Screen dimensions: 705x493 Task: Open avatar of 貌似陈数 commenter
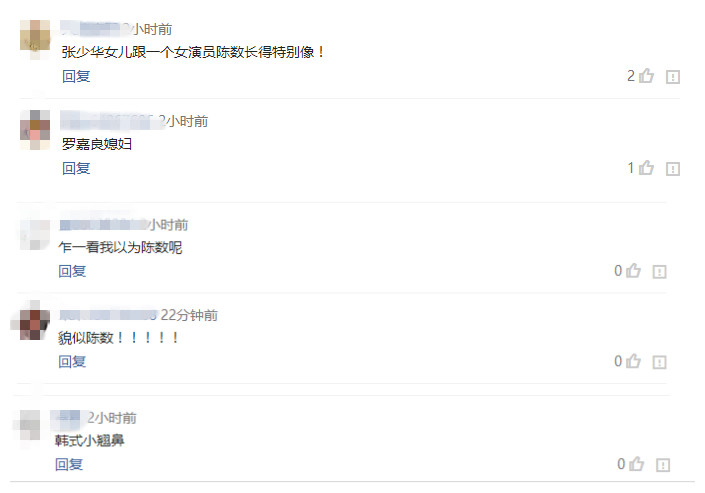pos(31,323)
